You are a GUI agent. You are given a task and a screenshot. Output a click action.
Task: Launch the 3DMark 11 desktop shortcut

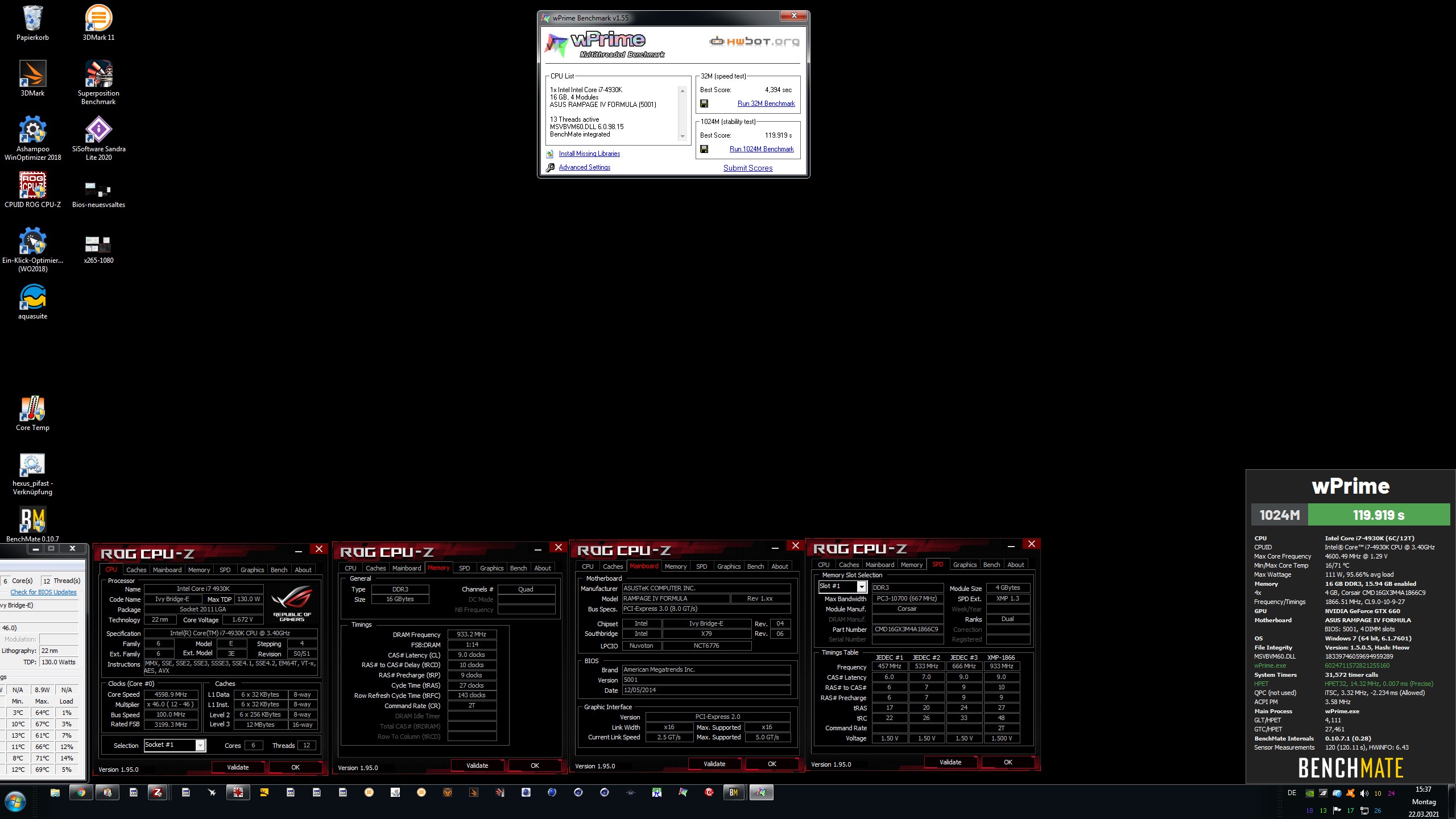click(98, 23)
